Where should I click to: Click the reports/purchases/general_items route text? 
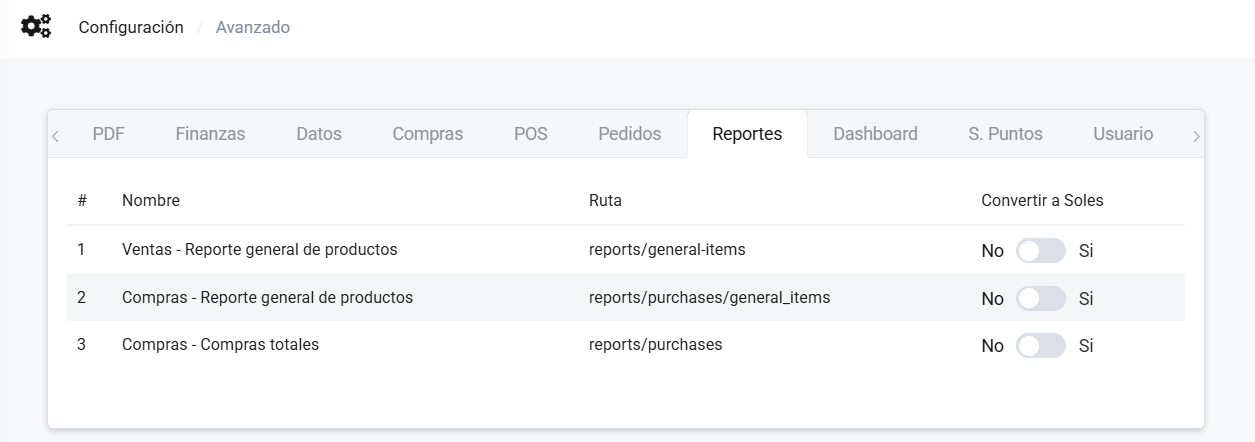[709, 297]
